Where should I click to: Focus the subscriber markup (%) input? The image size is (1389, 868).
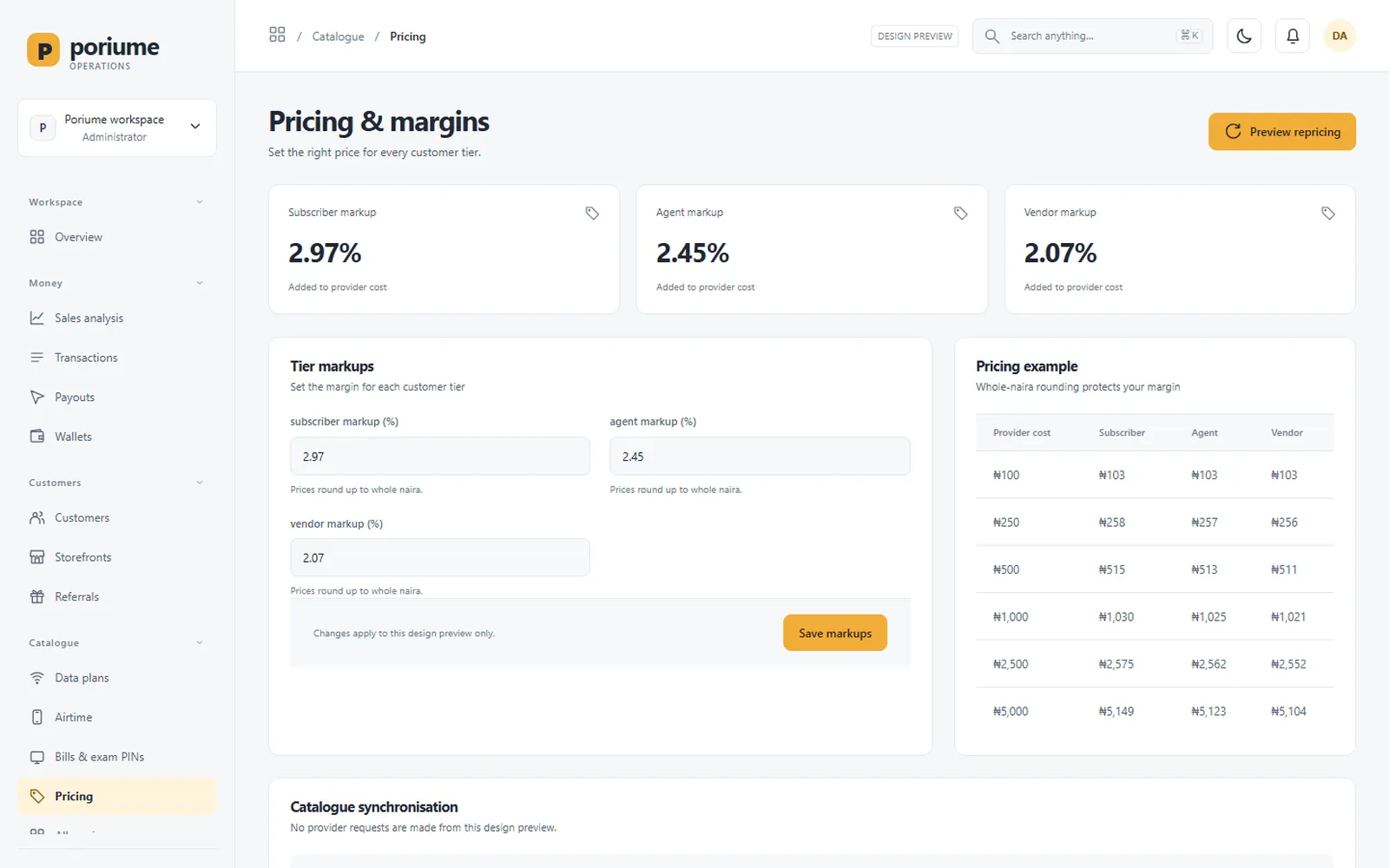click(x=440, y=456)
